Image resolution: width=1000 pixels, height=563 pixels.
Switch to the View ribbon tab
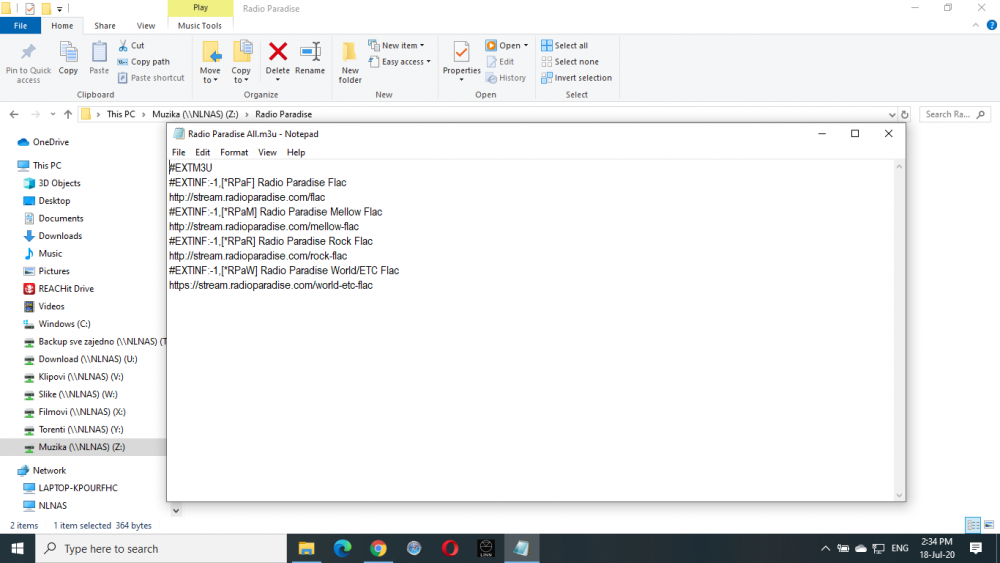click(145, 26)
